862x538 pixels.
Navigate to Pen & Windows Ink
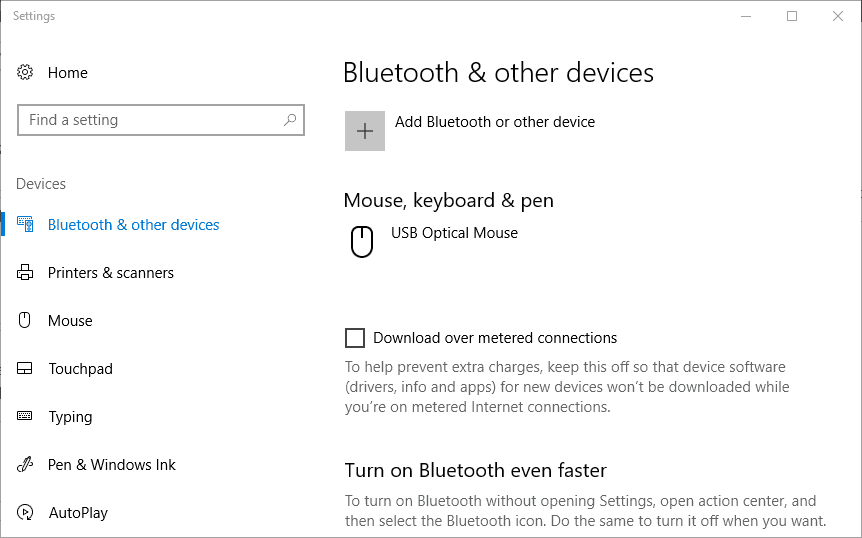tap(112, 465)
